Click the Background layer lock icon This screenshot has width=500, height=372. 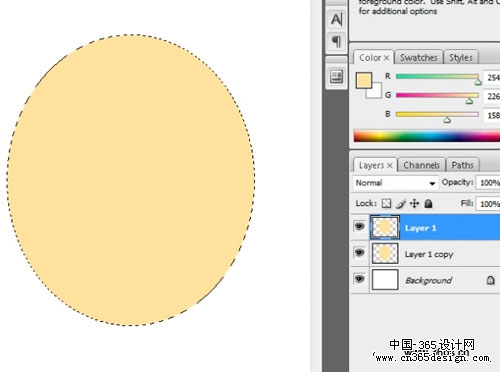pyautogui.click(x=490, y=280)
